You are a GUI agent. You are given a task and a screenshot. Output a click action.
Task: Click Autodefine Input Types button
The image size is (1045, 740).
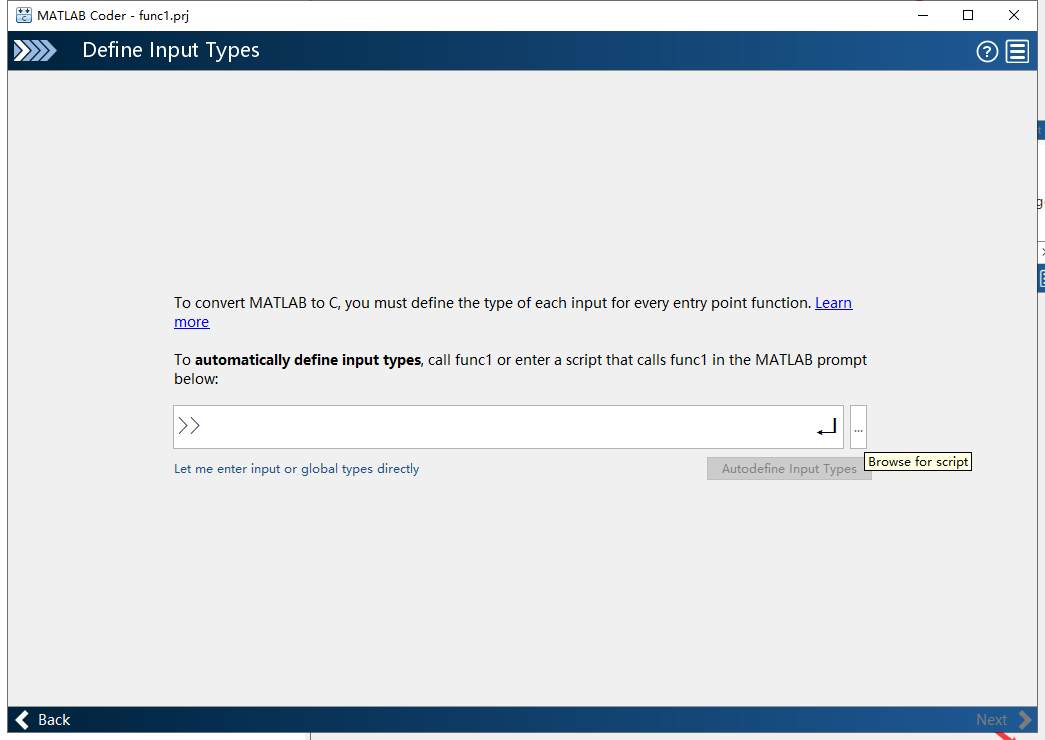point(789,469)
